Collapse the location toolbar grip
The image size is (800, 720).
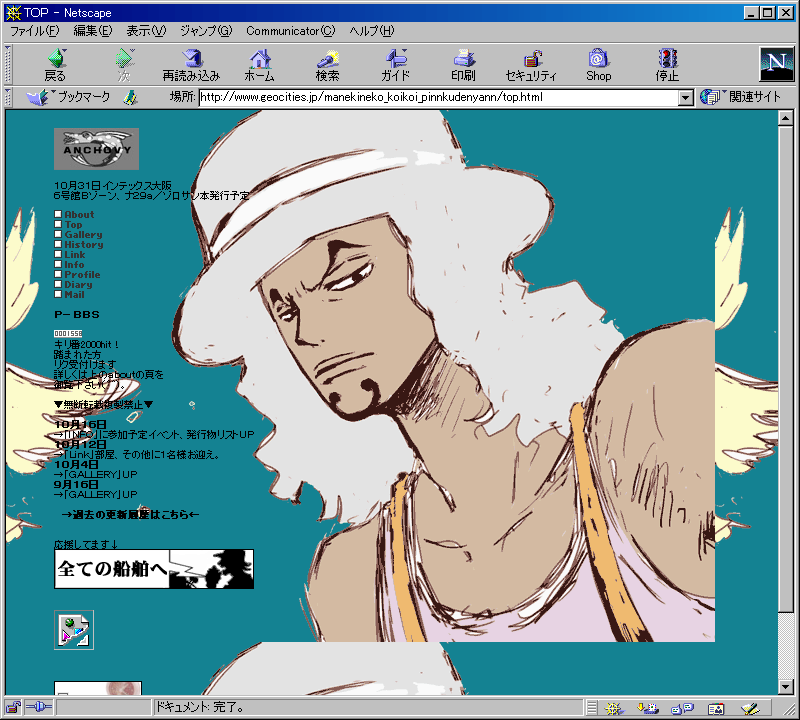click(8, 97)
